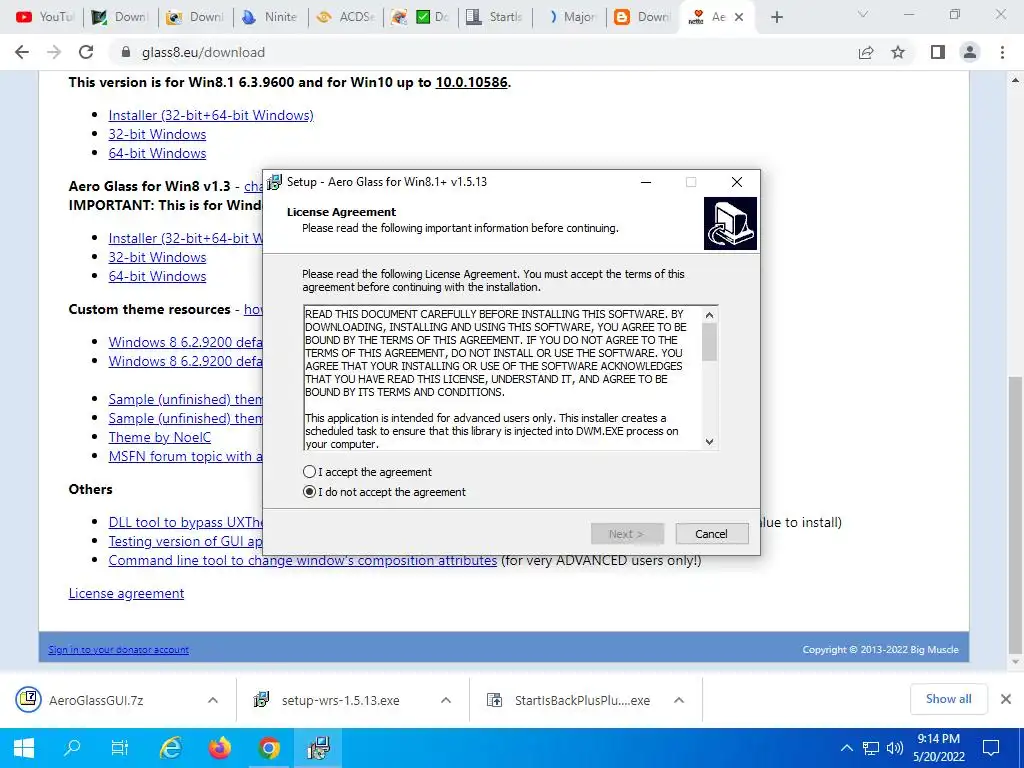Open Chrome from taskbar
Image resolution: width=1024 pixels, height=768 pixels.
pyautogui.click(x=268, y=748)
